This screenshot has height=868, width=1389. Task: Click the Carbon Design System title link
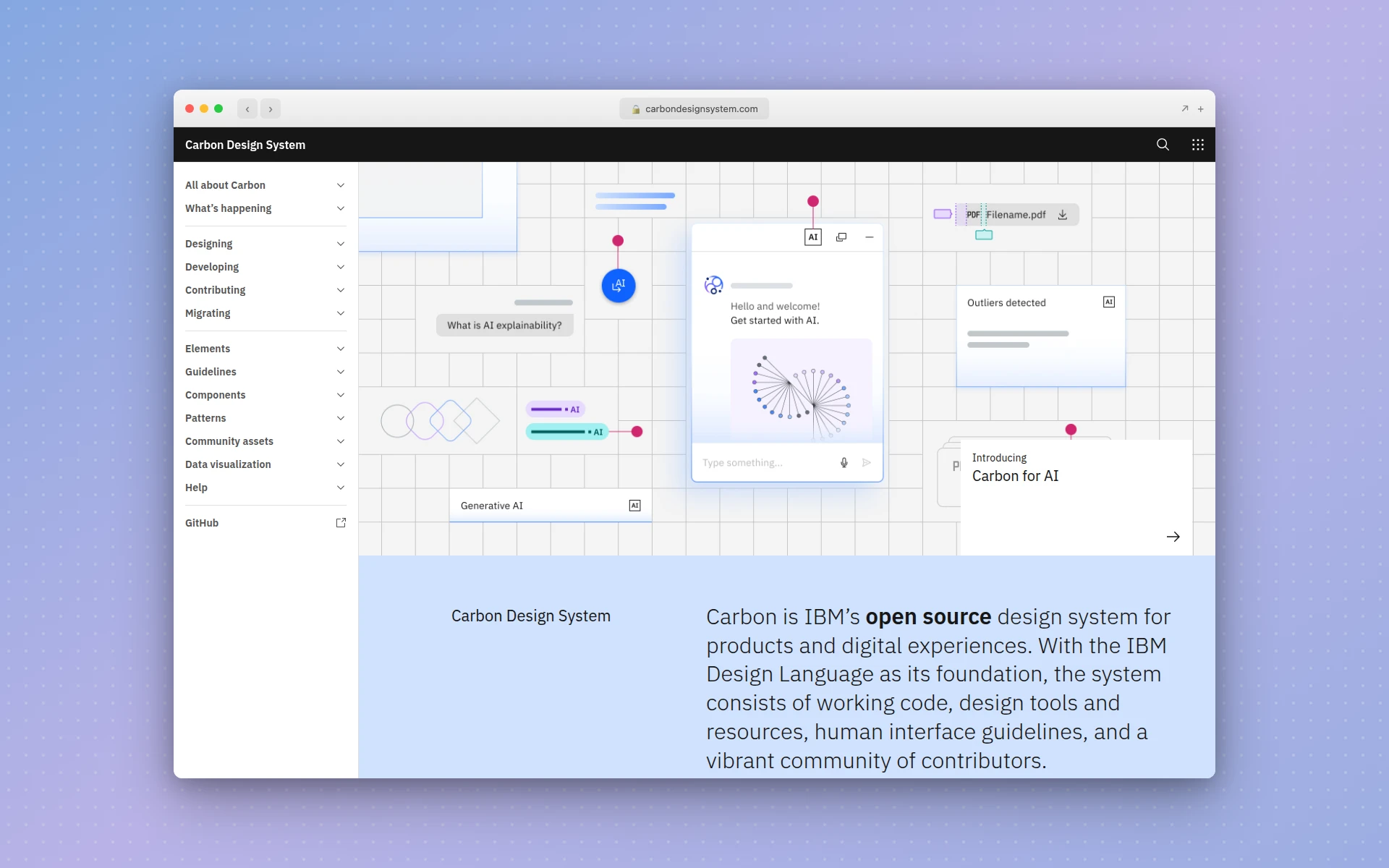point(245,145)
